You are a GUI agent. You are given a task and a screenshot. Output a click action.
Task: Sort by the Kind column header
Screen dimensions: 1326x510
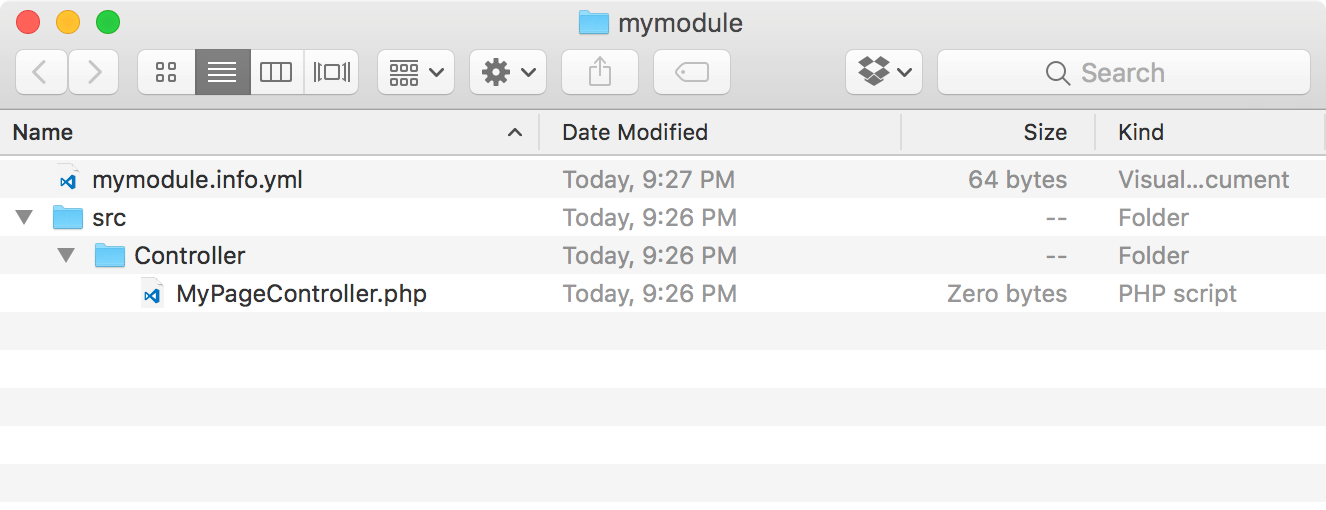coord(1210,132)
